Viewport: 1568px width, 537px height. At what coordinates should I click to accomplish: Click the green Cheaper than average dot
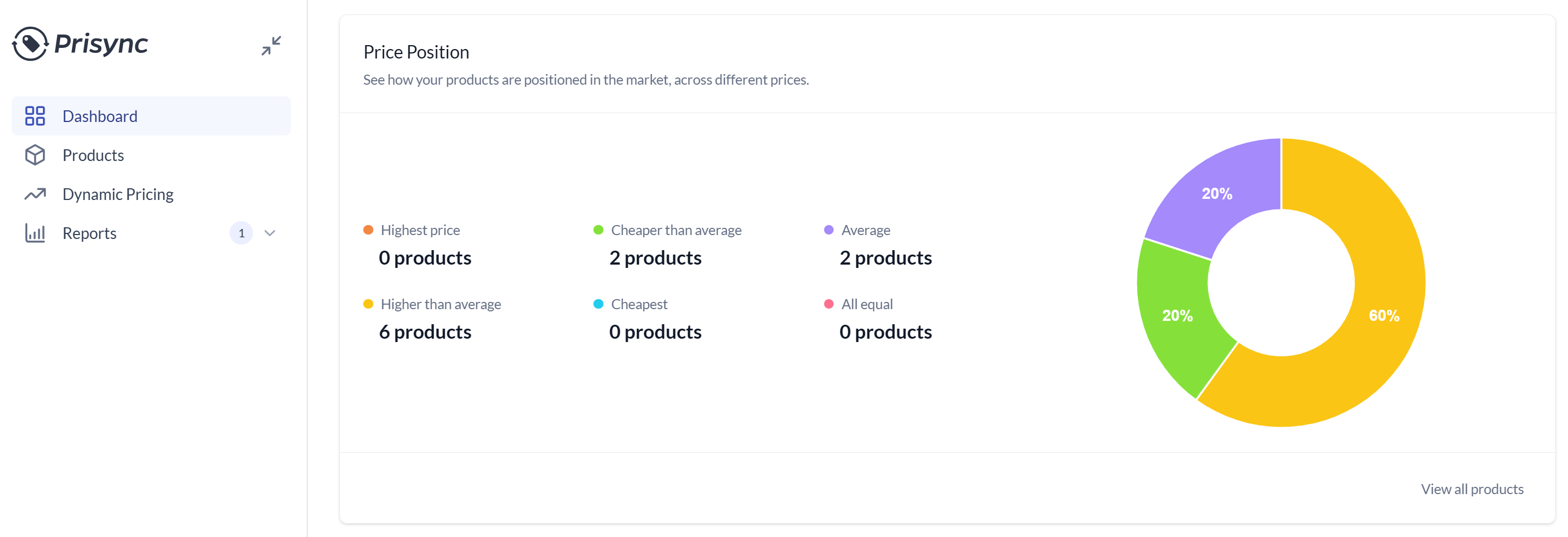(x=598, y=230)
